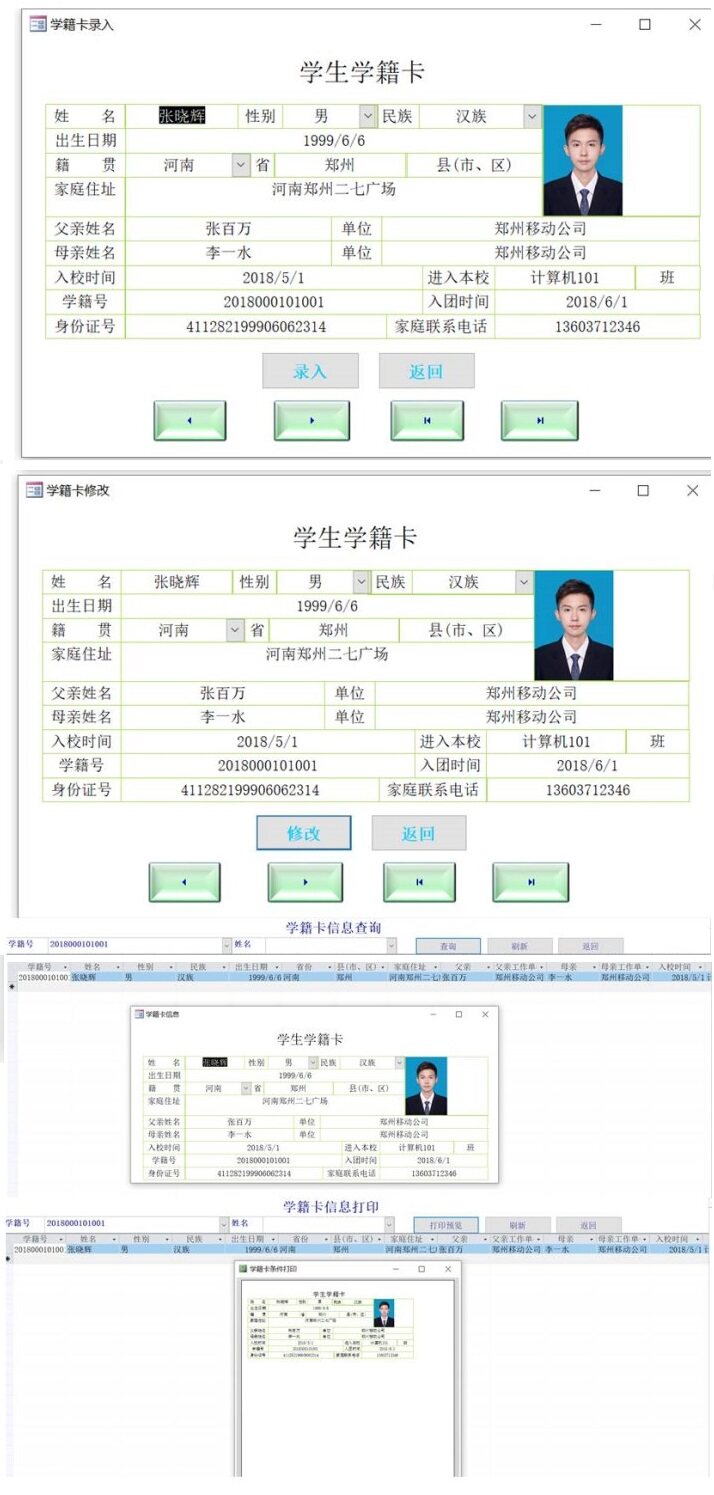This screenshot has width=714, height=1495.
Task: Open 籍贯 province dropdown in 学籍卡修改 window
Action: [235, 630]
